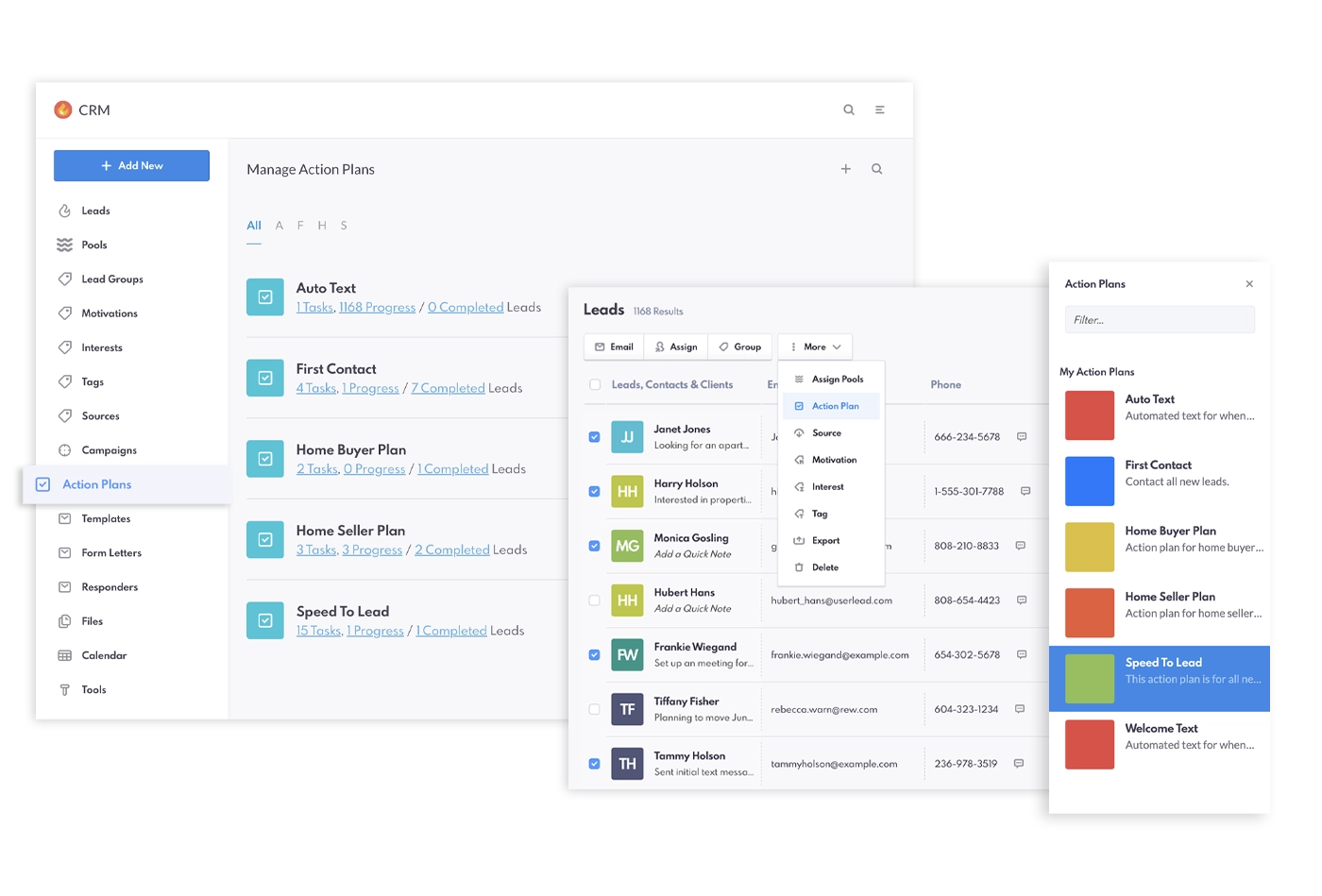
Task: Open the Assign dropdown button
Action: (676, 347)
